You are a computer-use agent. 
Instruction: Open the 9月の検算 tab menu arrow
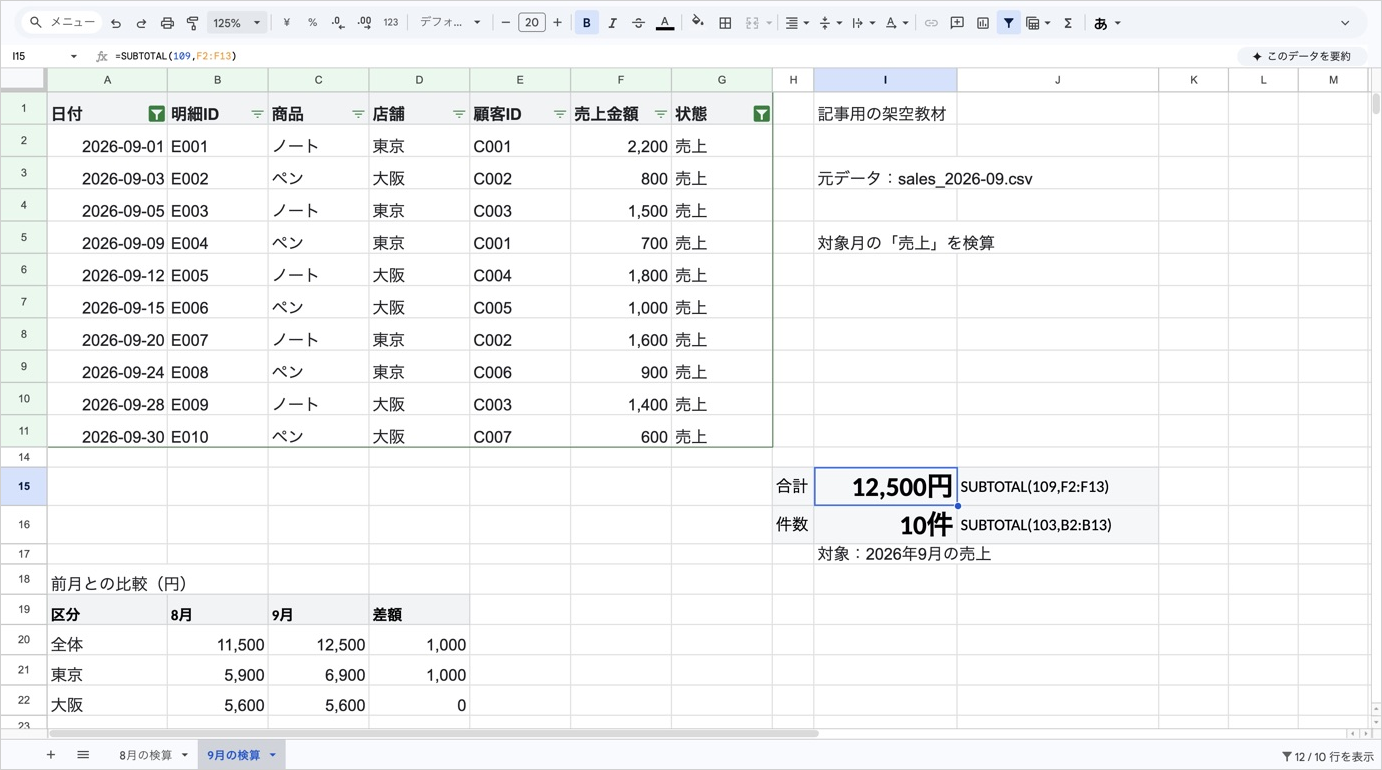272,755
